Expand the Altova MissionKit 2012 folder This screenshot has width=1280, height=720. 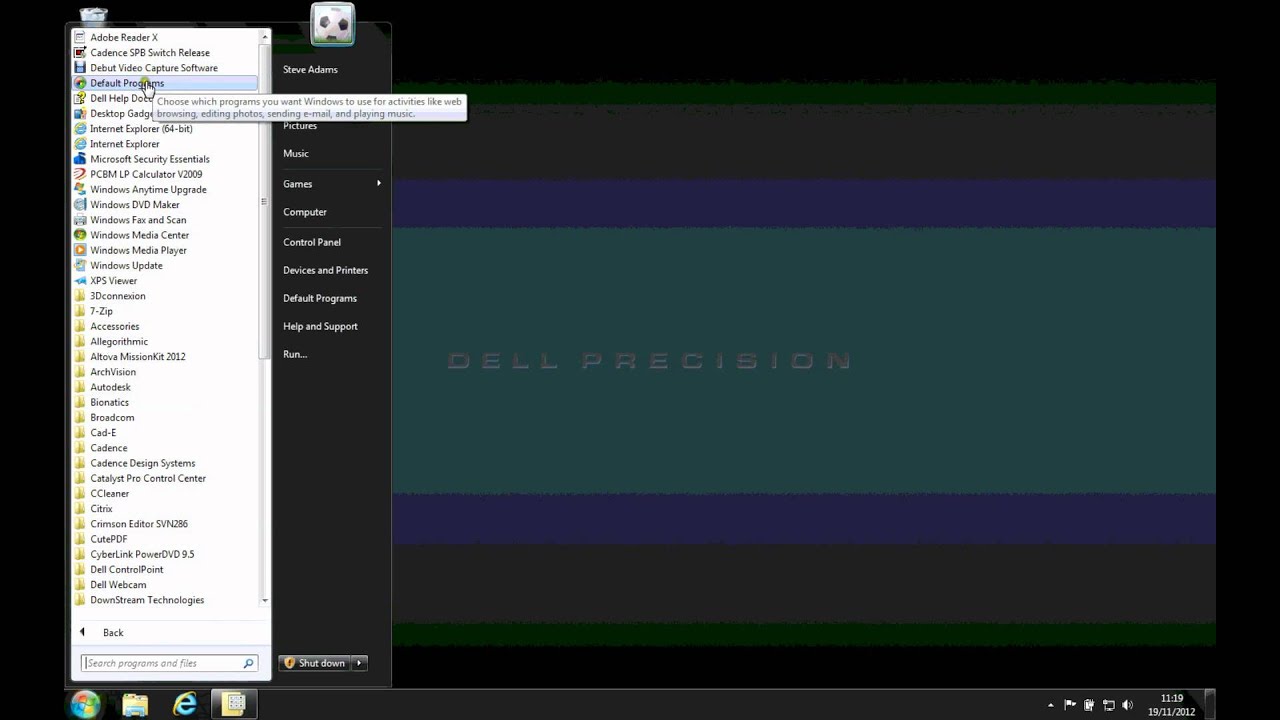137,356
